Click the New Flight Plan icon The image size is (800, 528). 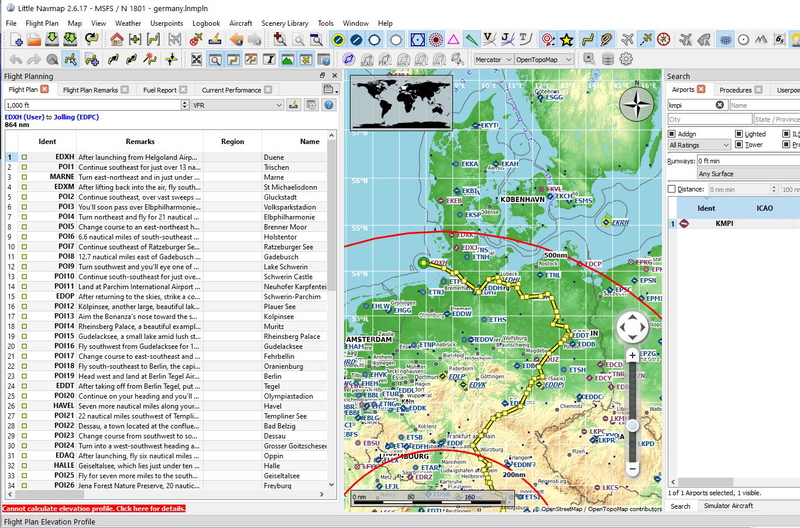point(16,39)
